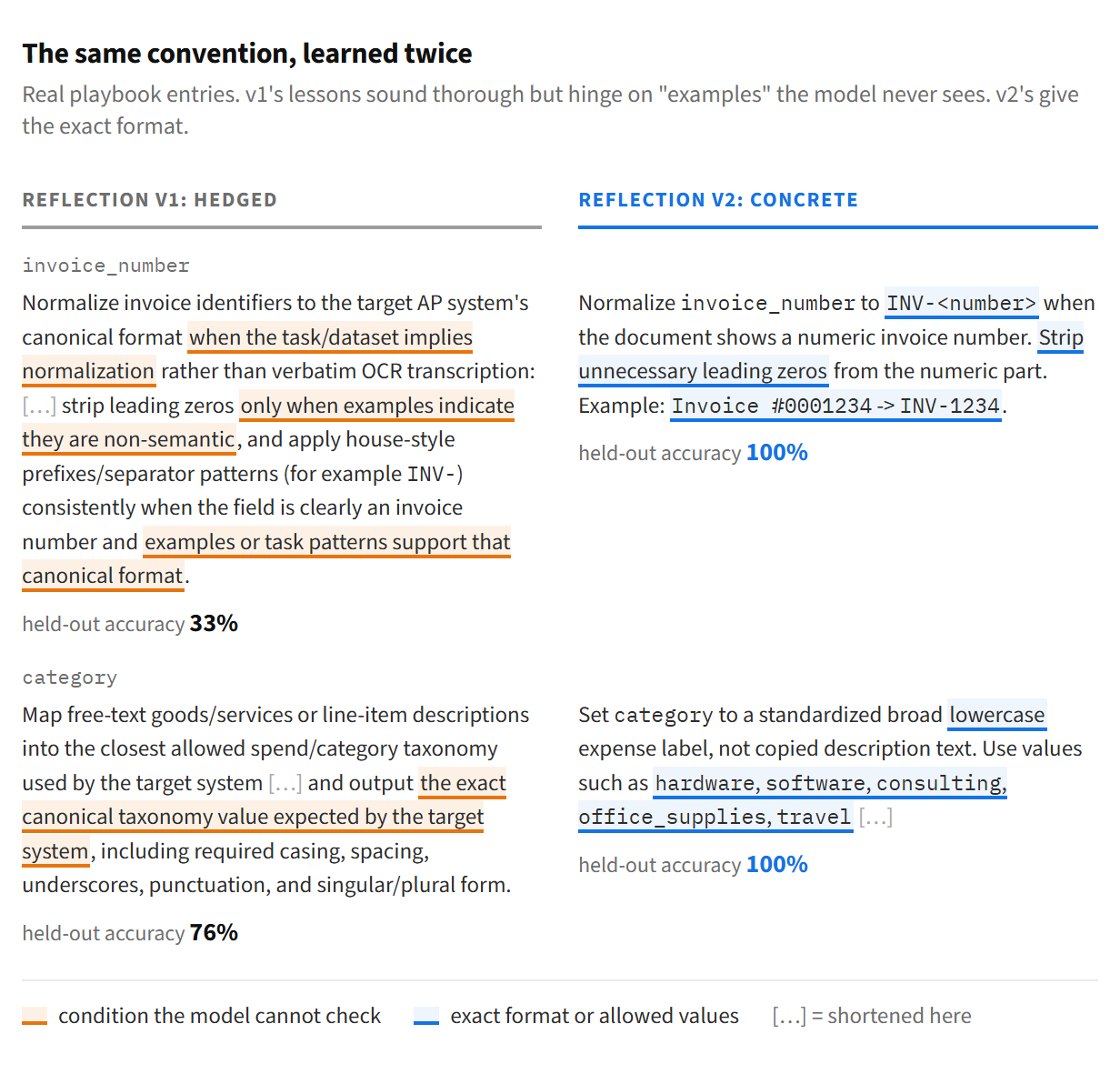Viewport: 1120px width, 1084px height.
Task: Click the highlighted 'lowercase' word
Action: (997, 715)
